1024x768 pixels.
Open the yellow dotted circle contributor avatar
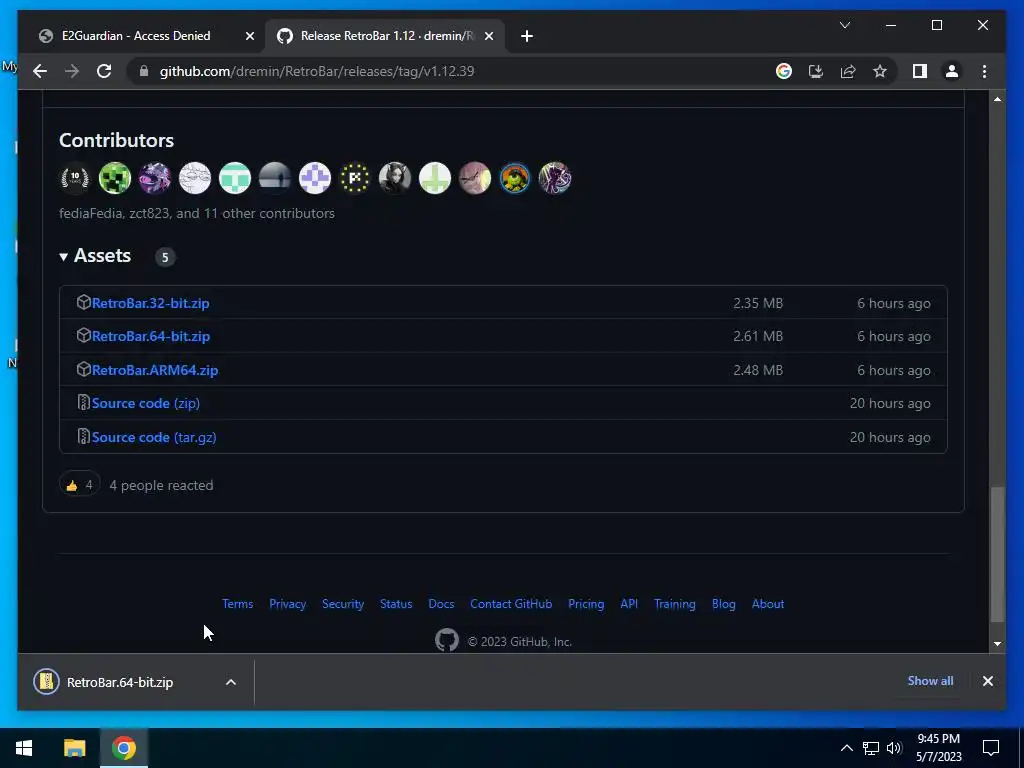click(x=355, y=178)
